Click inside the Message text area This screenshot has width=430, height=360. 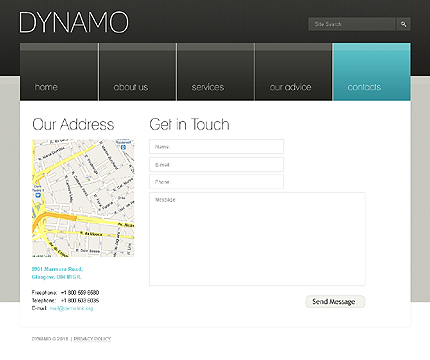pyautogui.click(x=257, y=239)
